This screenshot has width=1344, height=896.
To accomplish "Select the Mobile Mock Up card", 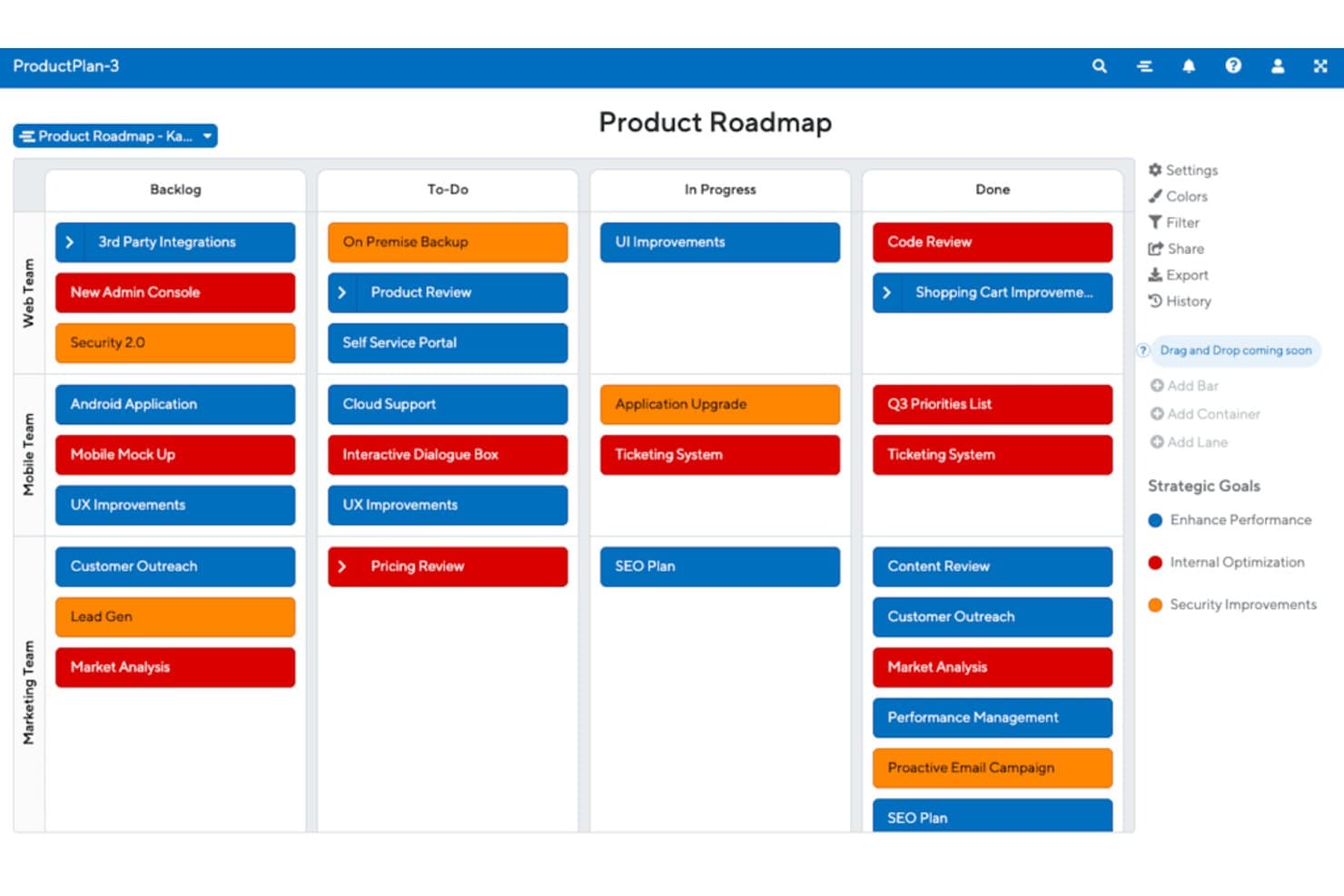I will point(175,455).
